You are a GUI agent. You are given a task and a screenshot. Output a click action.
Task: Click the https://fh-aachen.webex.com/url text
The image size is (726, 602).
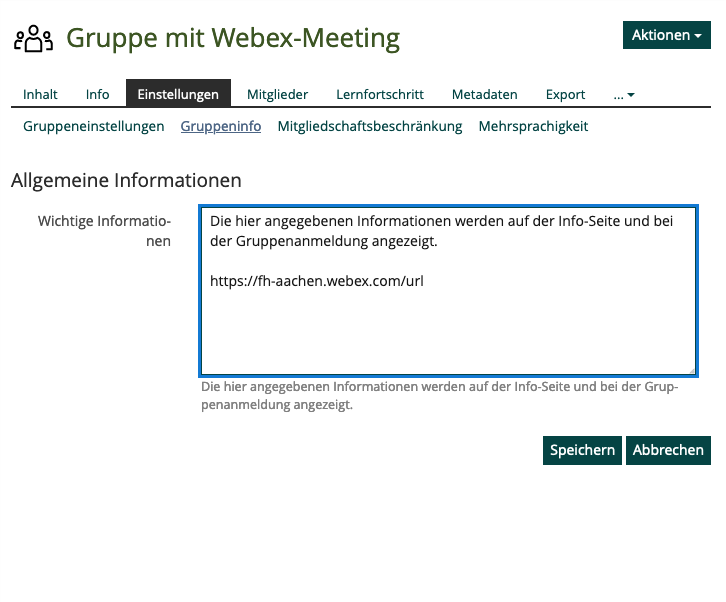[x=317, y=281]
